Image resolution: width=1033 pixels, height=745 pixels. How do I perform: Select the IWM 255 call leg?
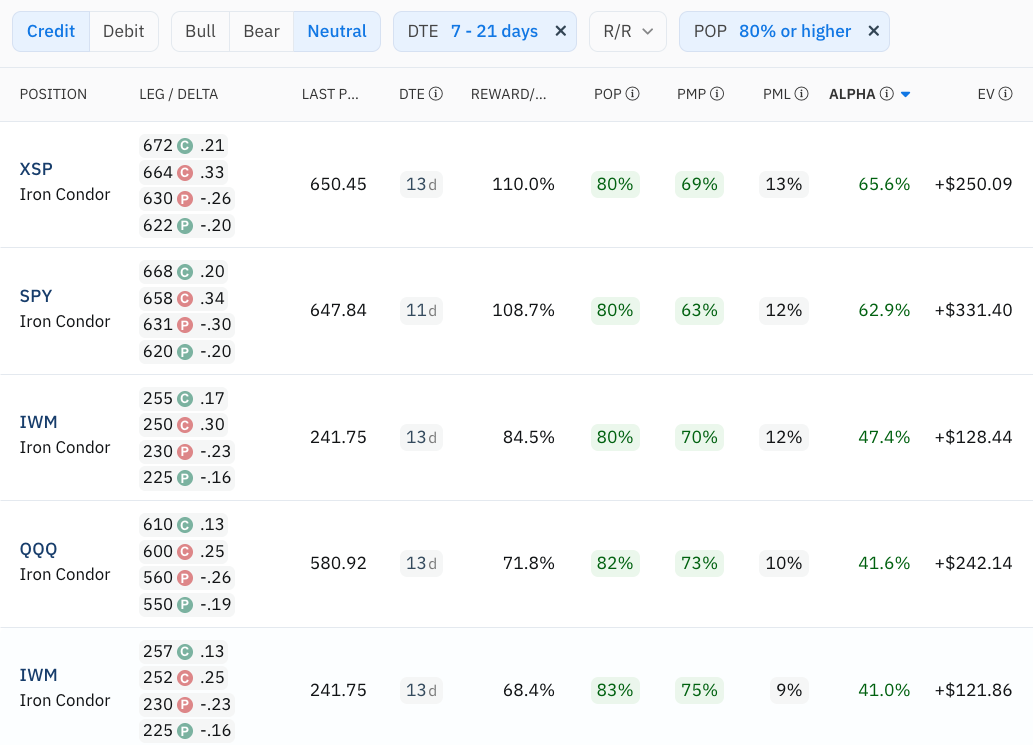pos(184,399)
